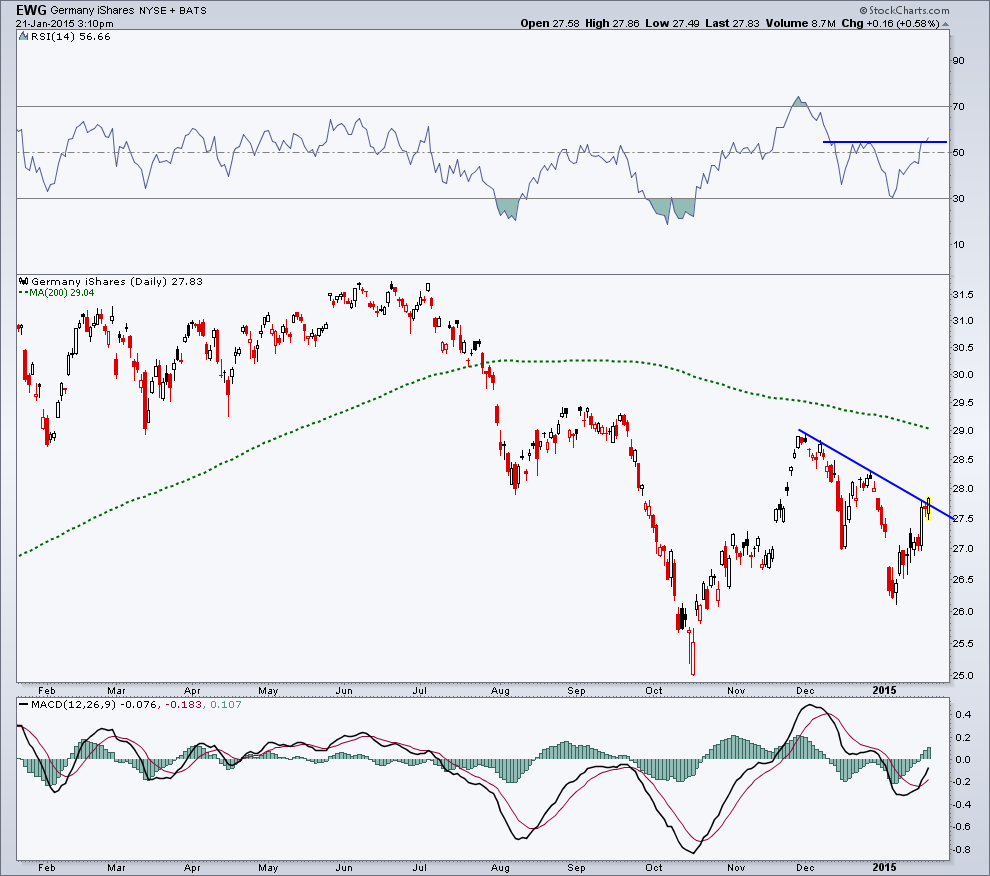The image size is (990, 876).
Task: Click the Chg +0.16 (+0.58%) value
Action: [x=890, y=23]
